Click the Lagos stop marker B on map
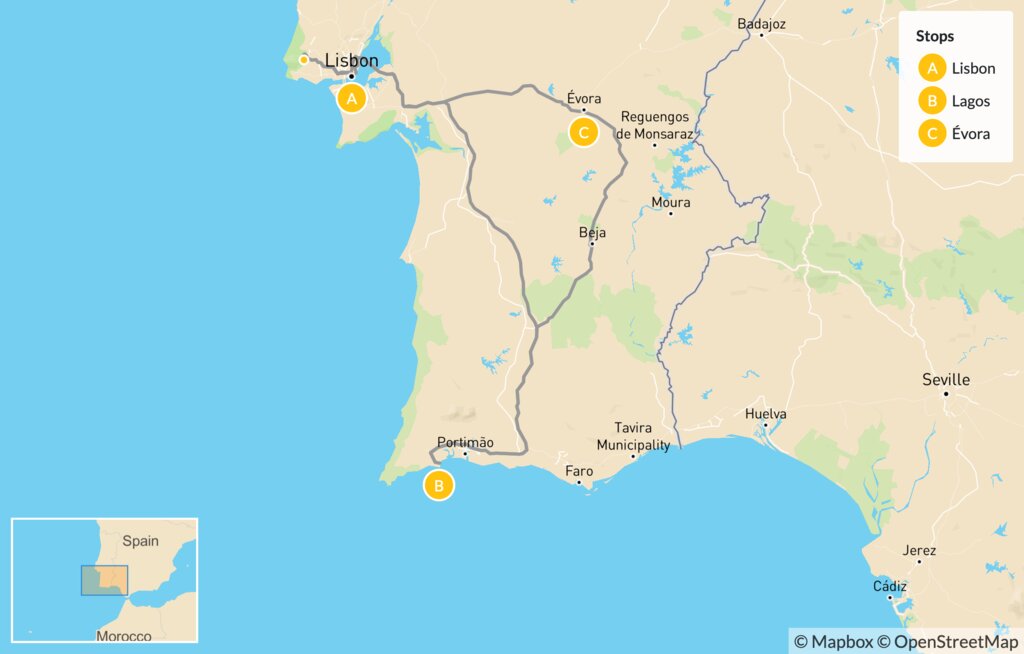The height and width of the screenshot is (654, 1024). (x=438, y=485)
